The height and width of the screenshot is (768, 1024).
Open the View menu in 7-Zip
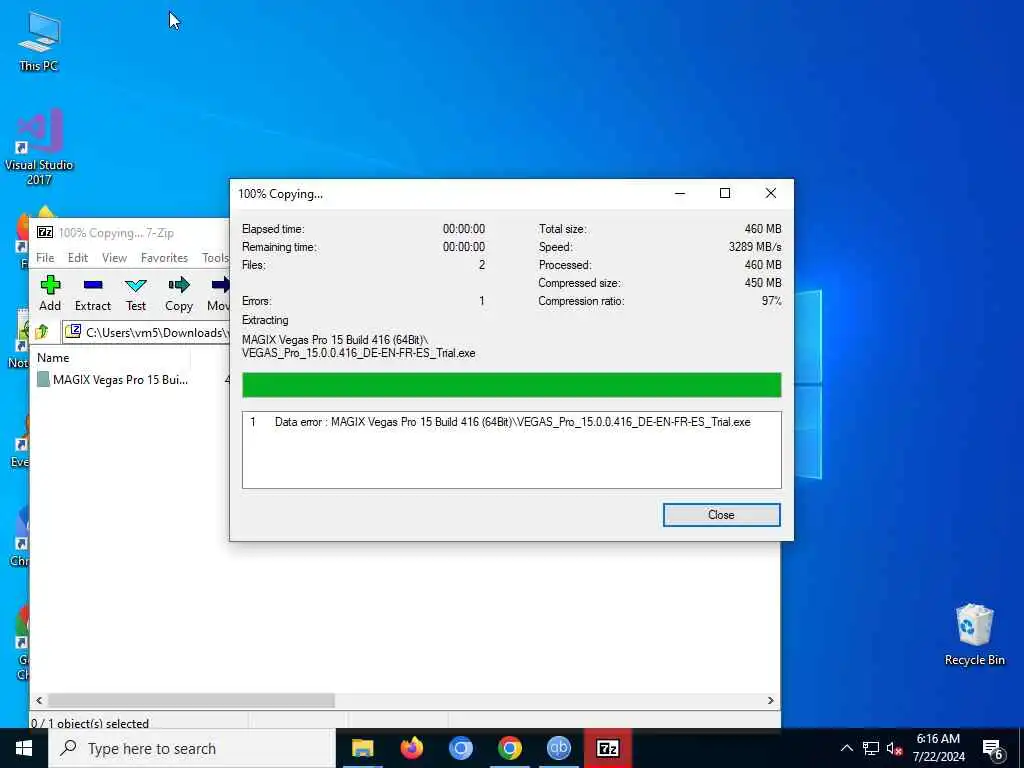[114, 258]
